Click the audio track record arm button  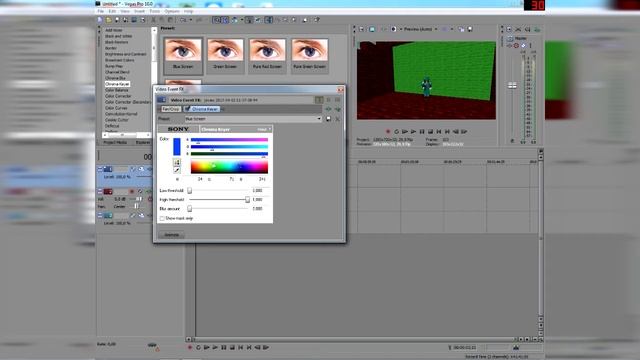tap(131, 191)
